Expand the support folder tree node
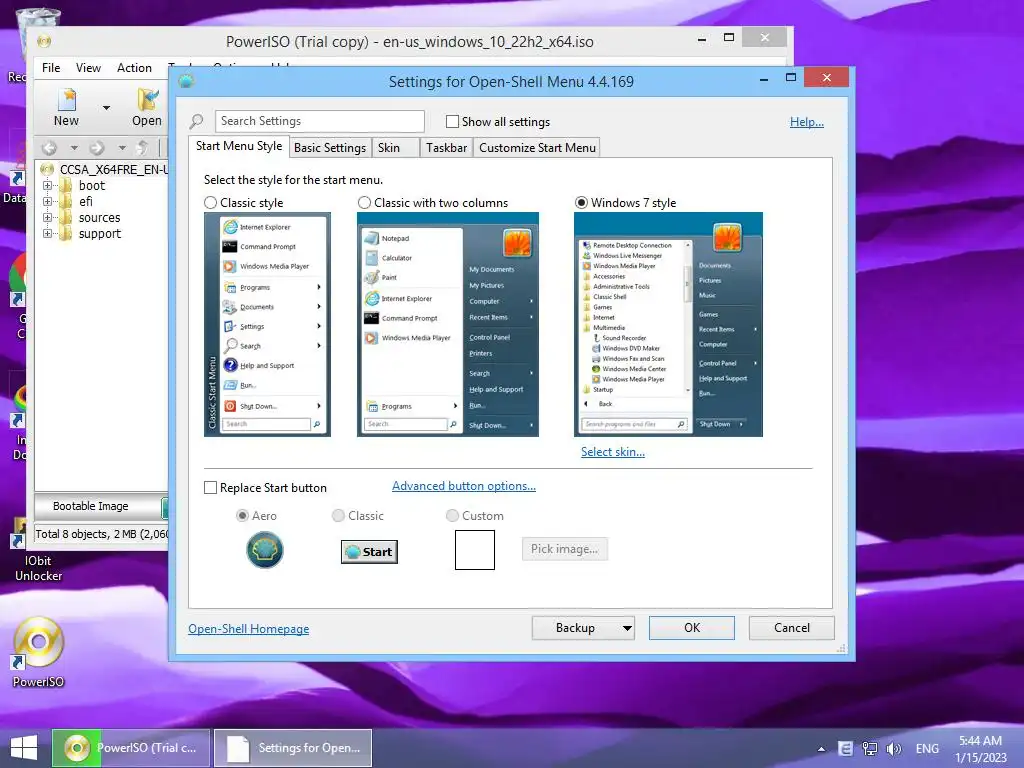Screen dimensions: 1024x768 (x=48, y=233)
